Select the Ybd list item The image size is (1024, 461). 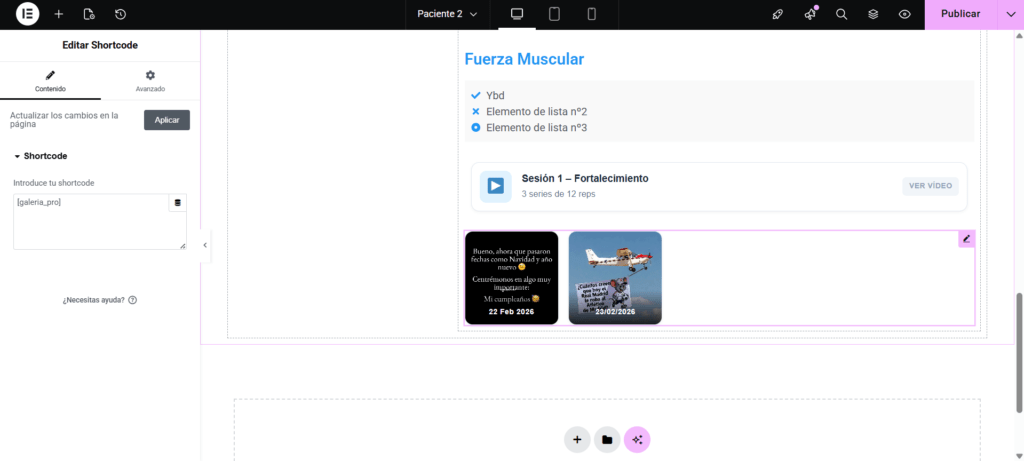(495, 95)
